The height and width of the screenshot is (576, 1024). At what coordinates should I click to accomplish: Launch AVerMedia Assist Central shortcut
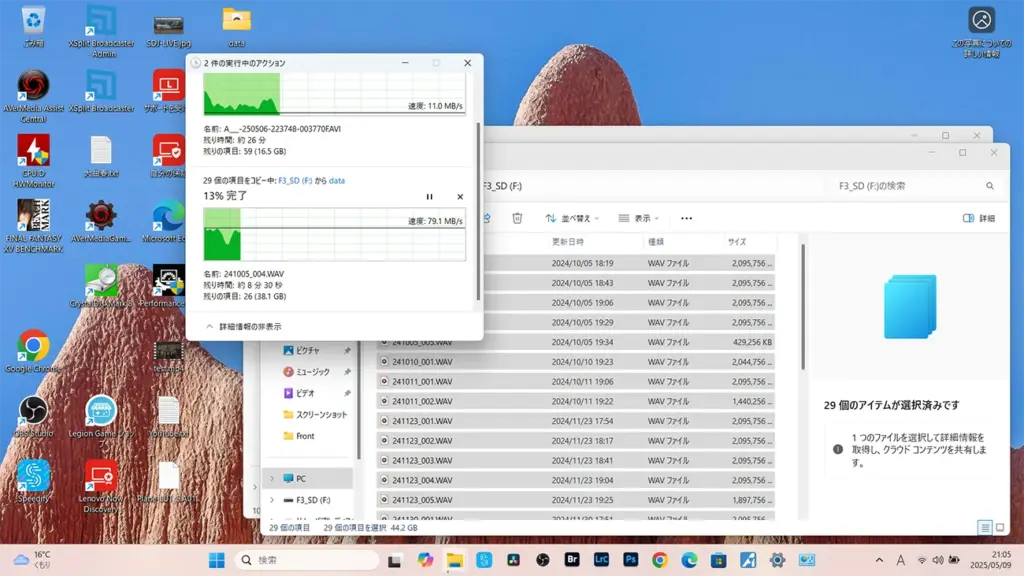tap(33, 96)
